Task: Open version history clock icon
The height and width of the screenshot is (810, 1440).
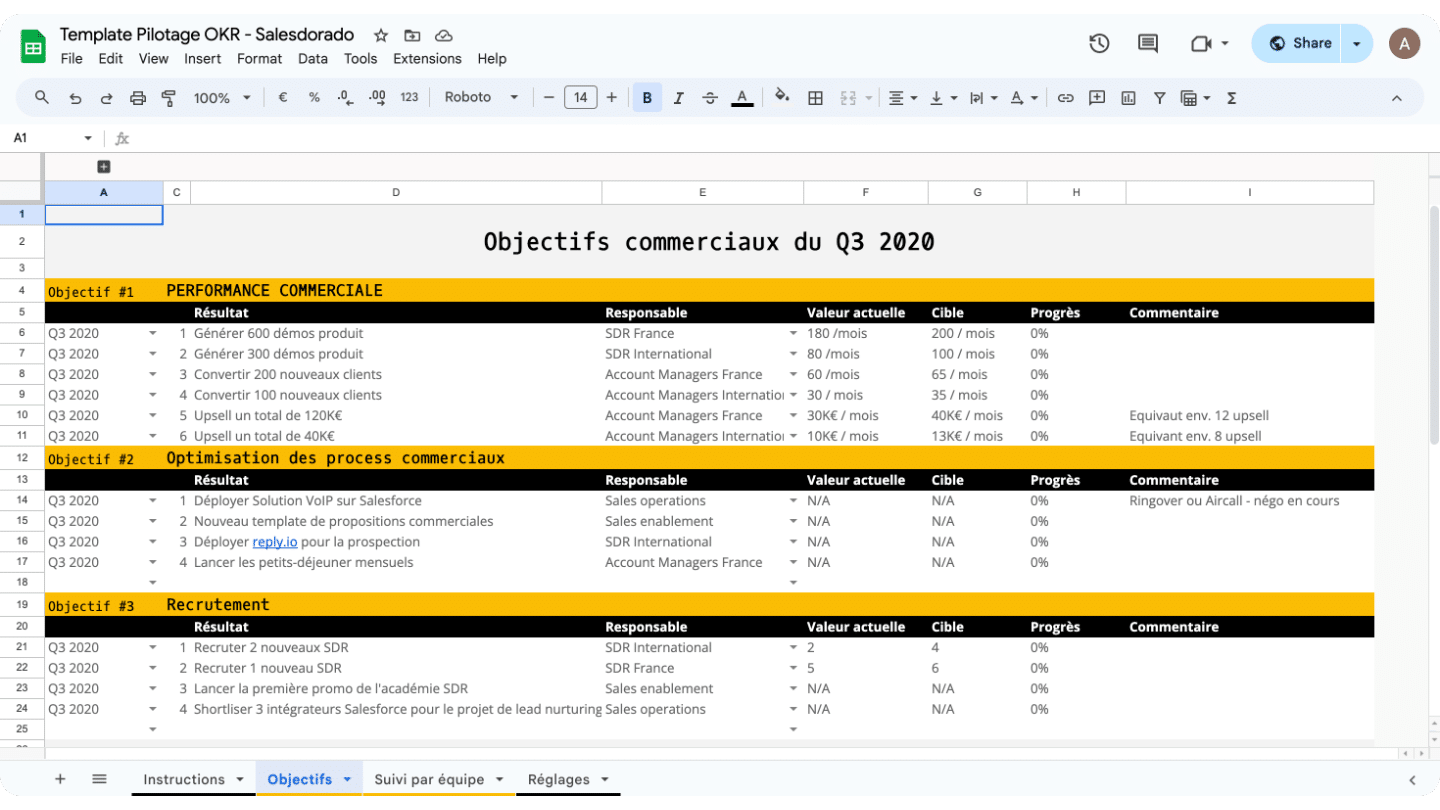Action: [x=1099, y=43]
